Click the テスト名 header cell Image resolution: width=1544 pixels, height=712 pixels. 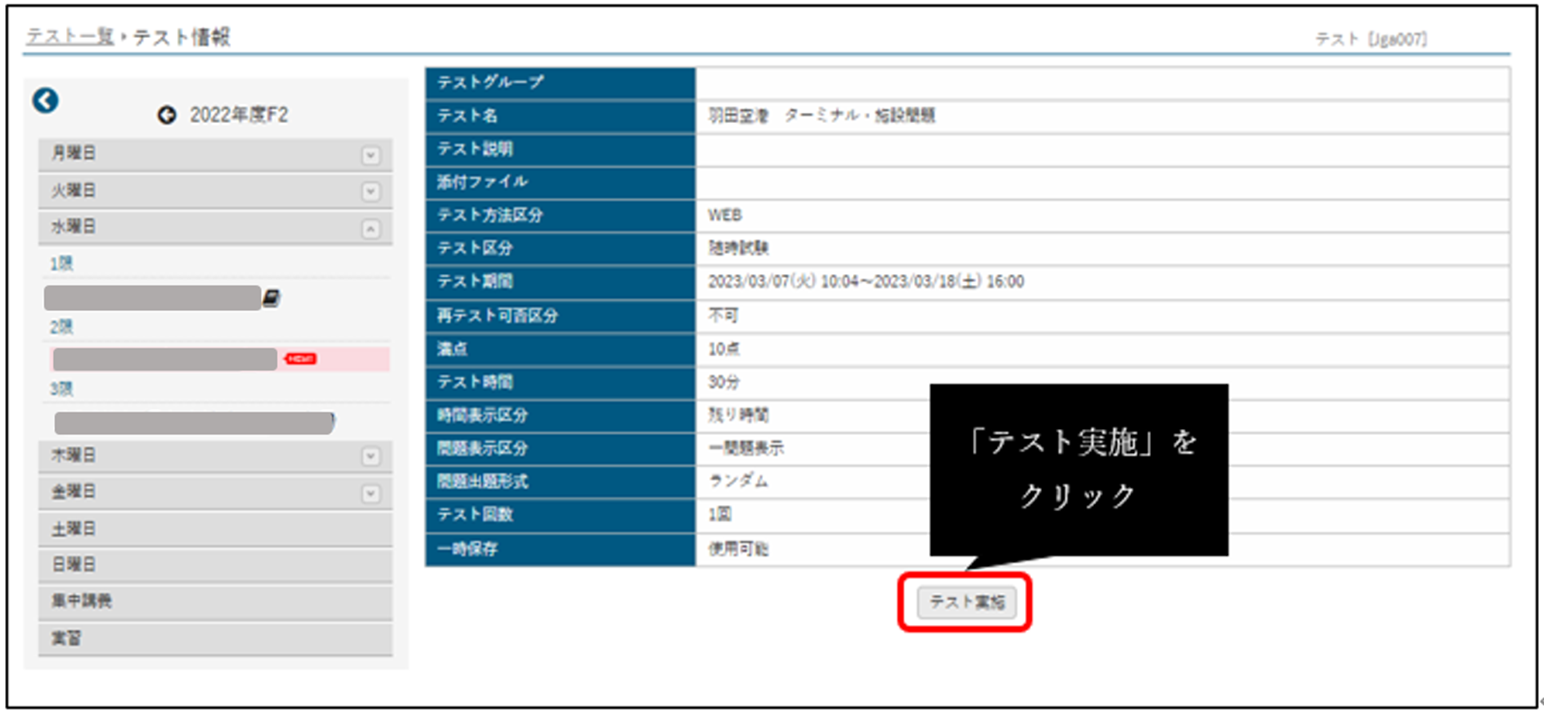pyautogui.click(x=560, y=116)
